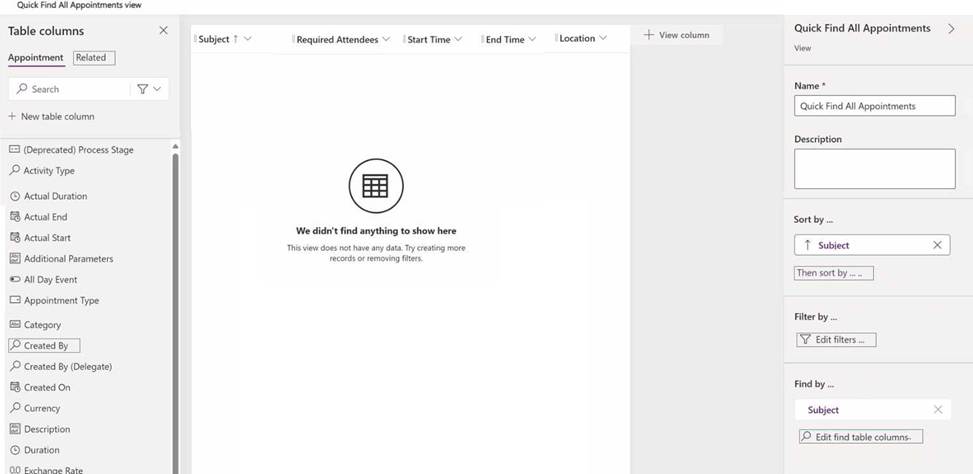Click Edit filters button
Image resolution: width=973 pixels, height=474 pixels.
(x=836, y=340)
